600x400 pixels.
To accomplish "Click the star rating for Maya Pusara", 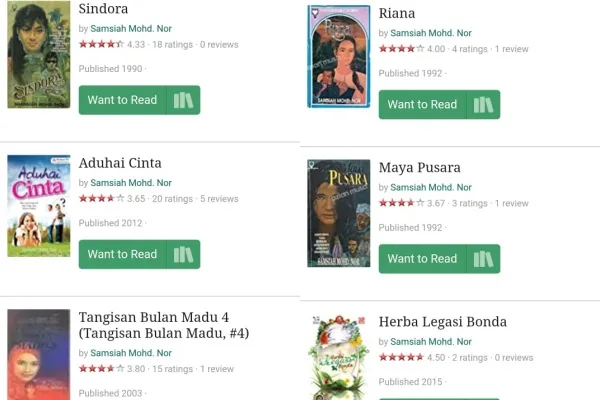I will (401, 203).
